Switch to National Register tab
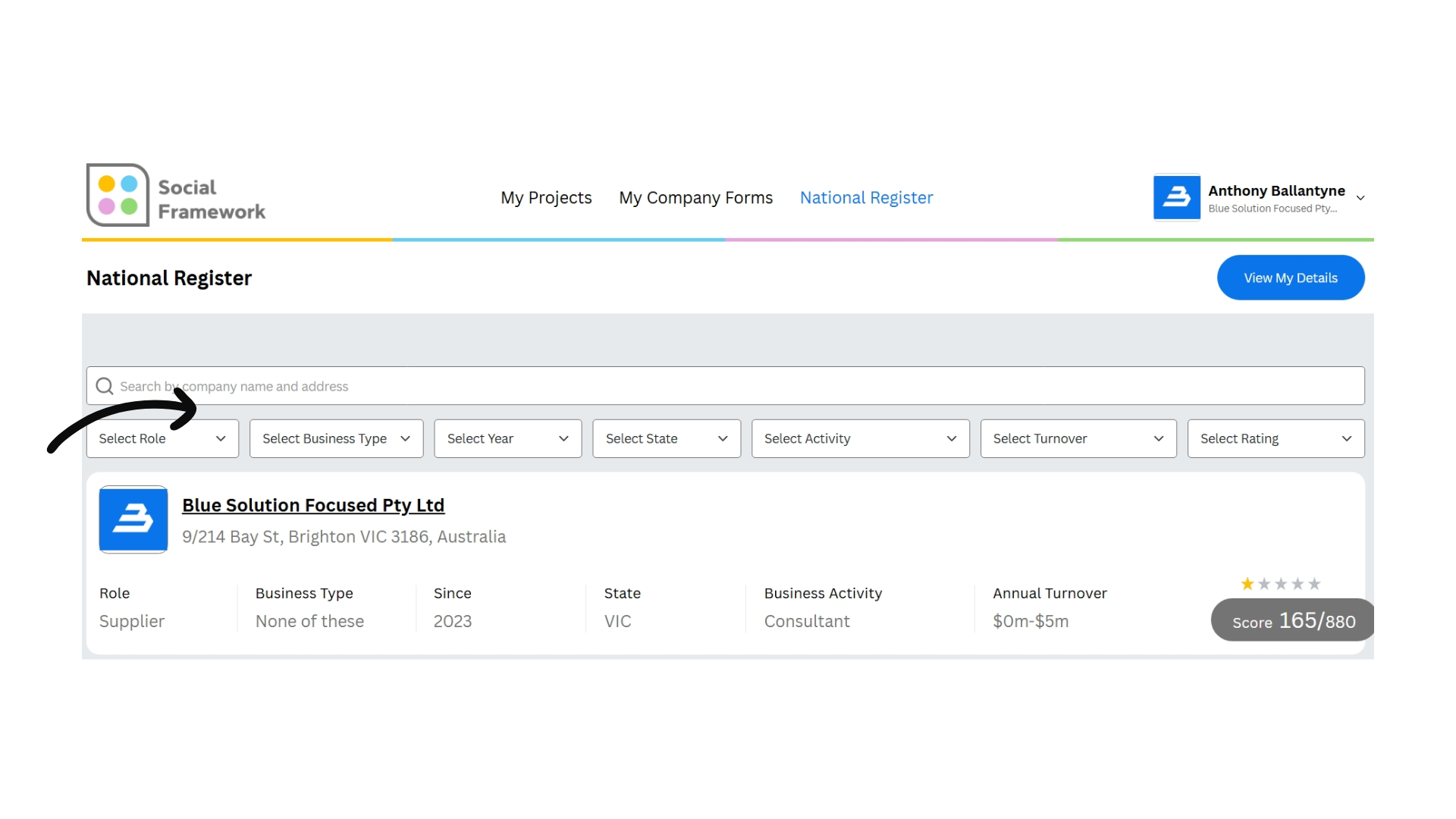The height and width of the screenshot is (819, 1456). click(x=866, y=198)
